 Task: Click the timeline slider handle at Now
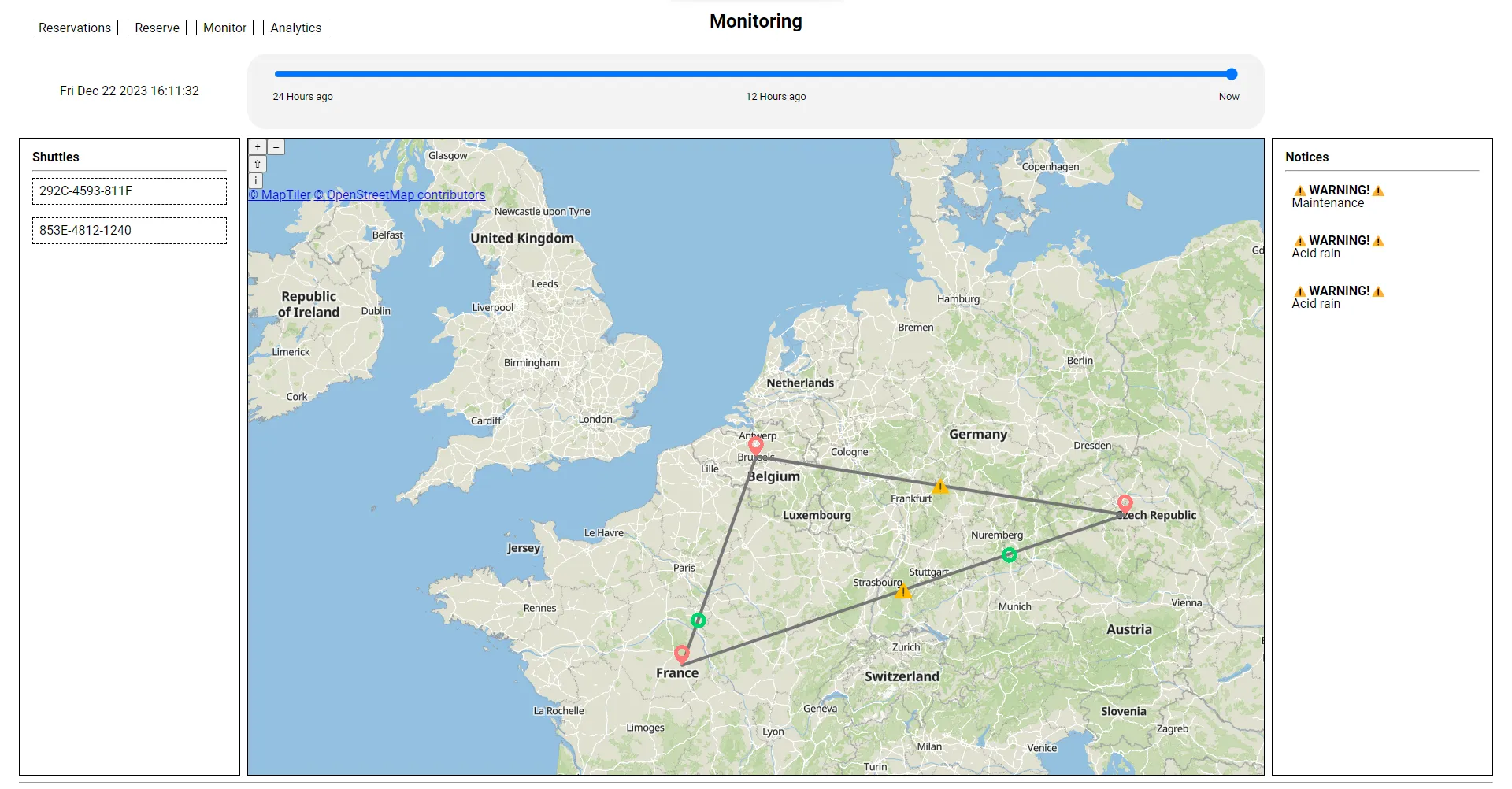(1232, 74)
